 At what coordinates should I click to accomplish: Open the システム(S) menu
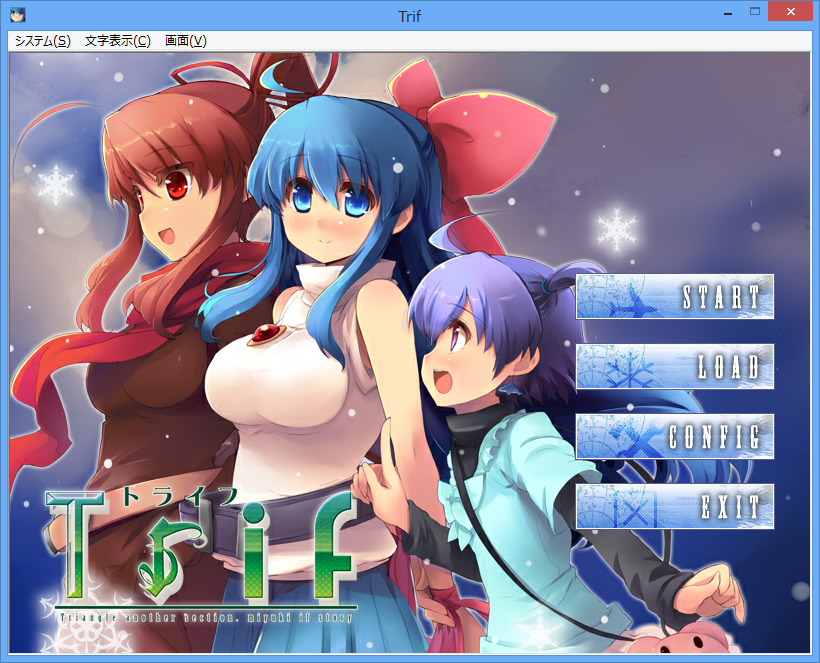[42, 41]
